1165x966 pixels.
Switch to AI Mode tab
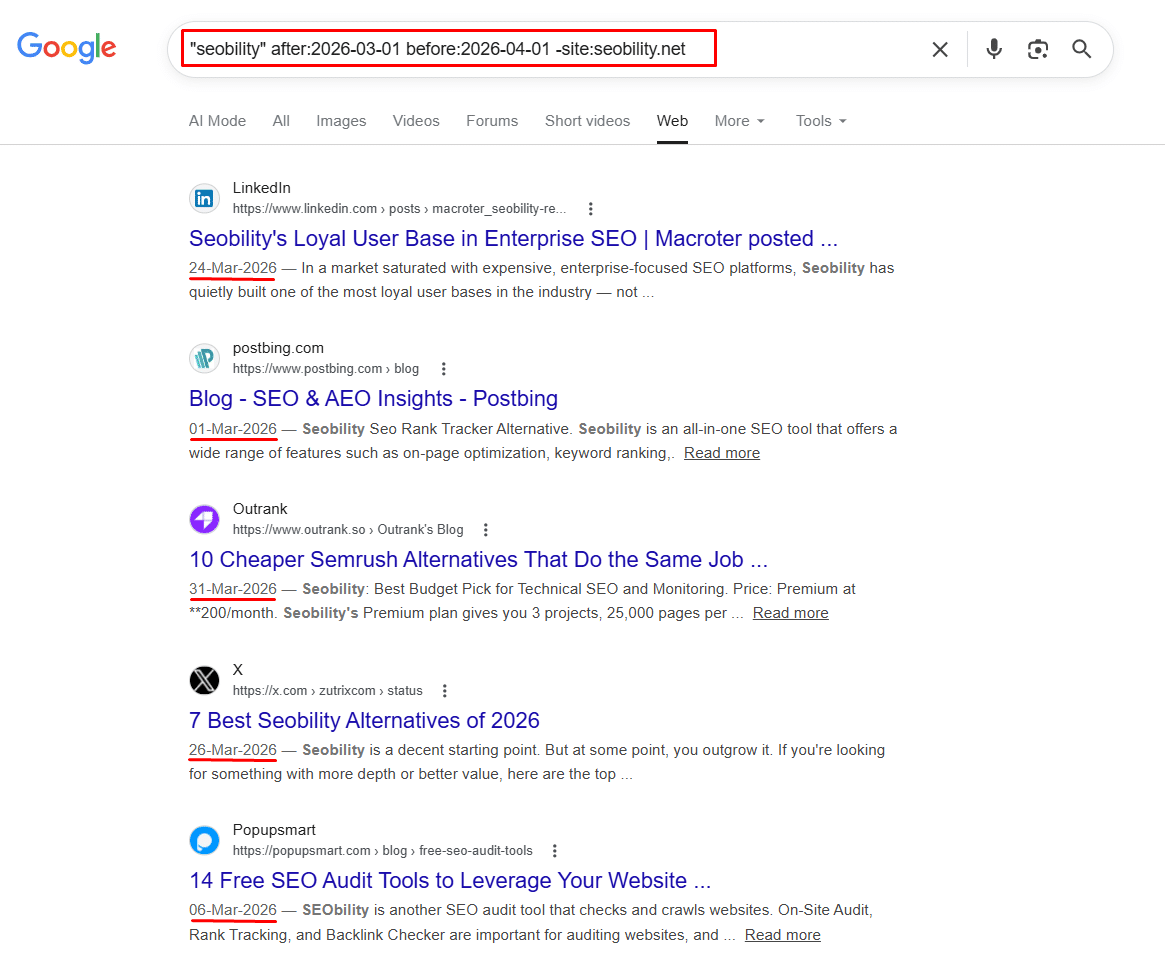click(217, 121)
